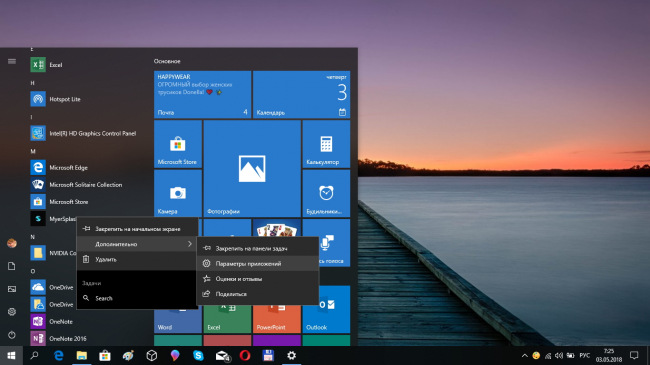Screen dimensions: 650x365
Task: Open Settings gear in Start sidebar
Action: point(12,311)
